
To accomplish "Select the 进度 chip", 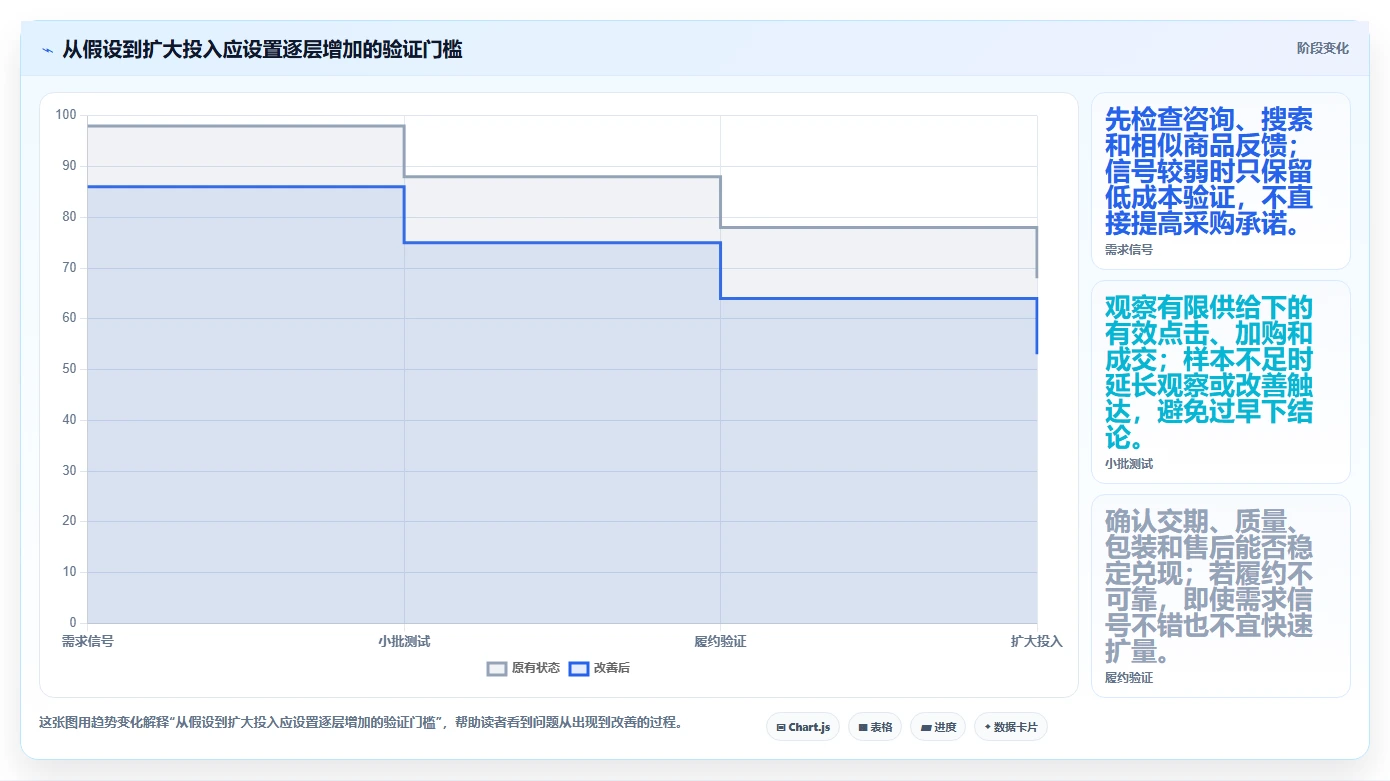I will 938,727.
